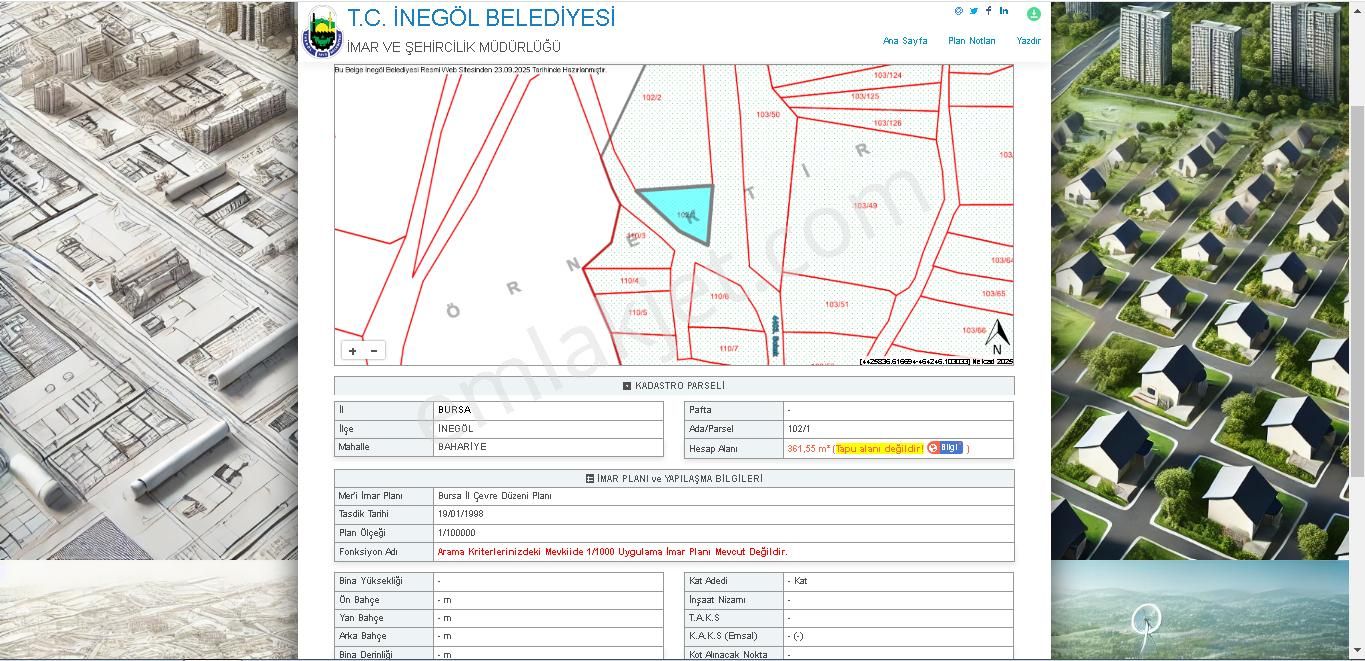Collapse the Kadastro Parseli section header
The width and height of the screenshot is (1365, 661).
(x=674, y=386)
